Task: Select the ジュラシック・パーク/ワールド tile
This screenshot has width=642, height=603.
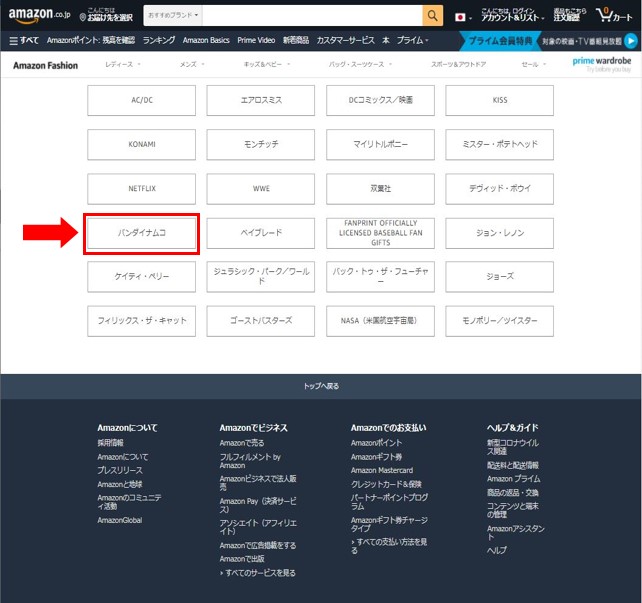Action: pos(261,277)
